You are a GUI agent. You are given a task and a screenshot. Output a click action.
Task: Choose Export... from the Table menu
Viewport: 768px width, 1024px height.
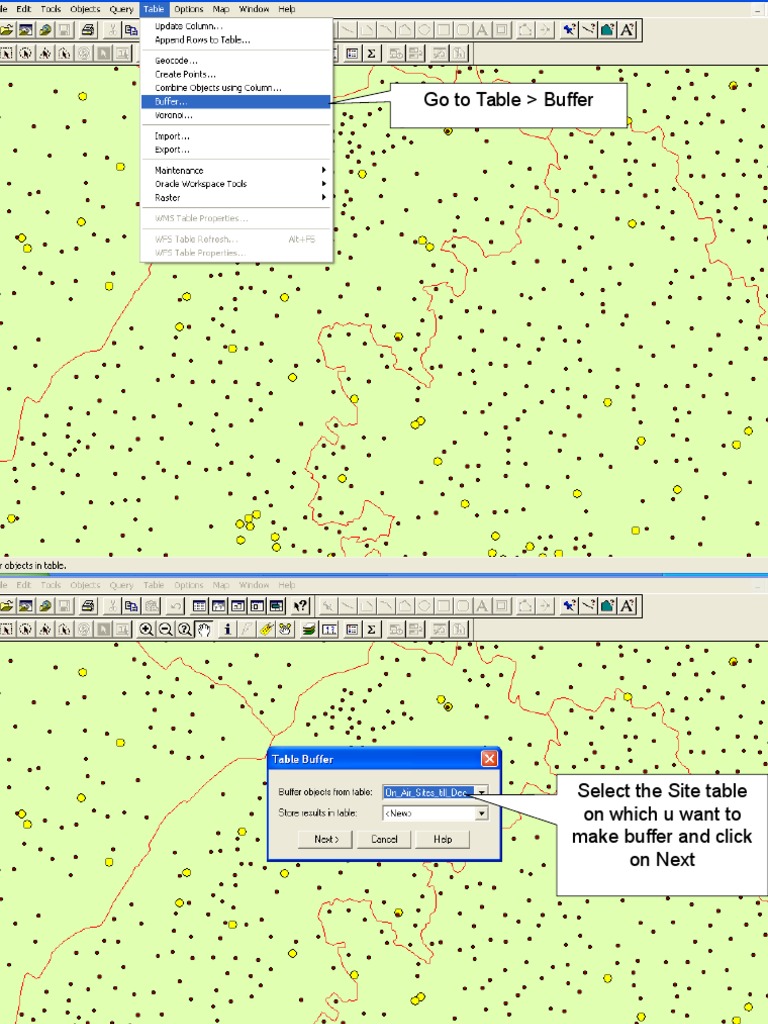(x=236, y=150)
